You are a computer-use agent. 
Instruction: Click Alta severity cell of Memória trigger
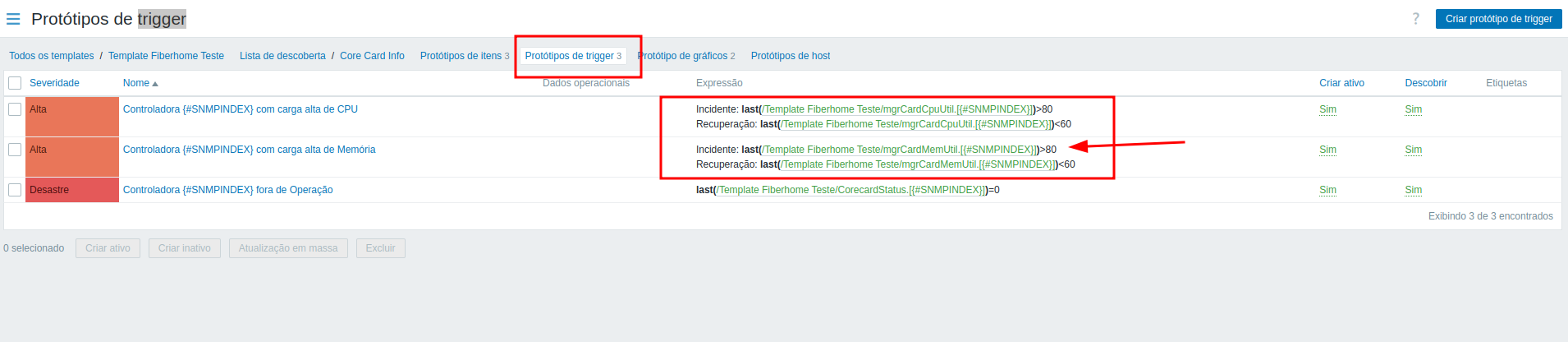point(72,157)
